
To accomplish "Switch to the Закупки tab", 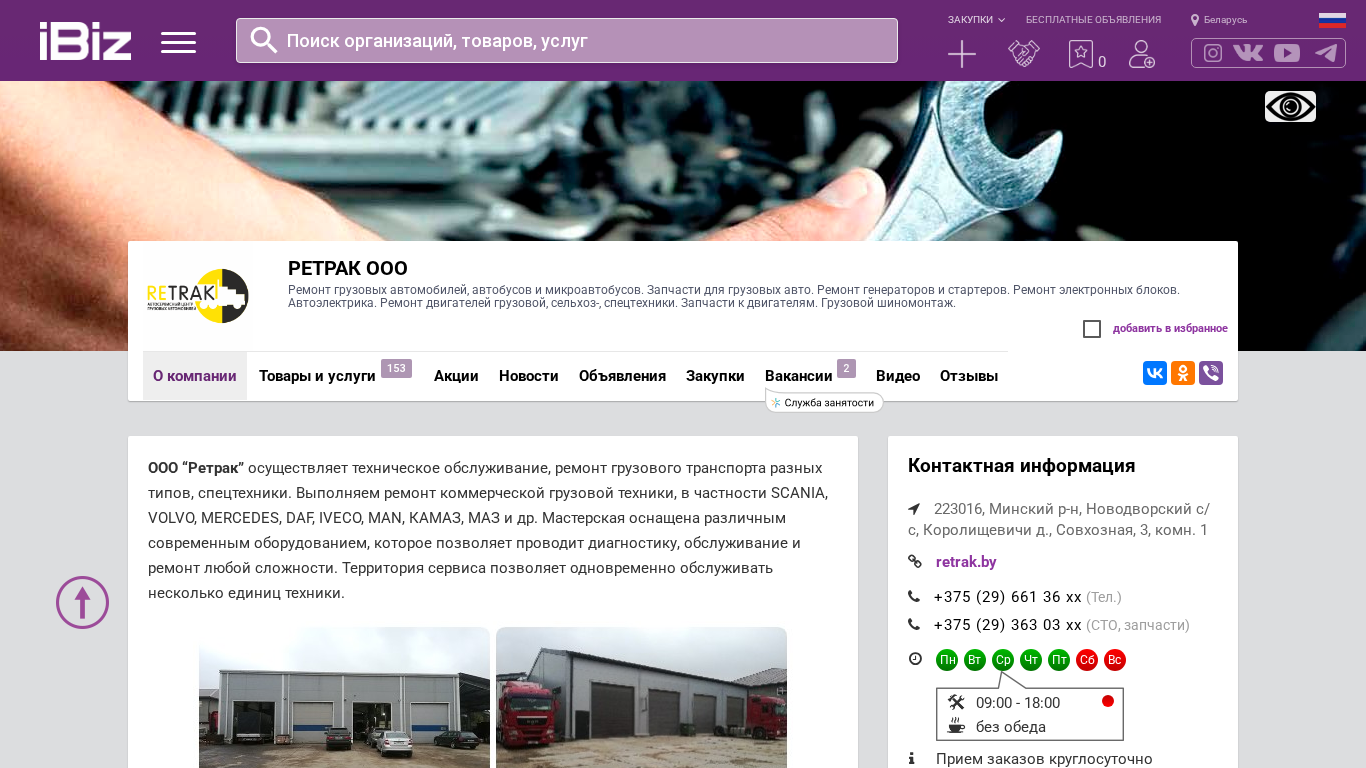I will (715, 376).
